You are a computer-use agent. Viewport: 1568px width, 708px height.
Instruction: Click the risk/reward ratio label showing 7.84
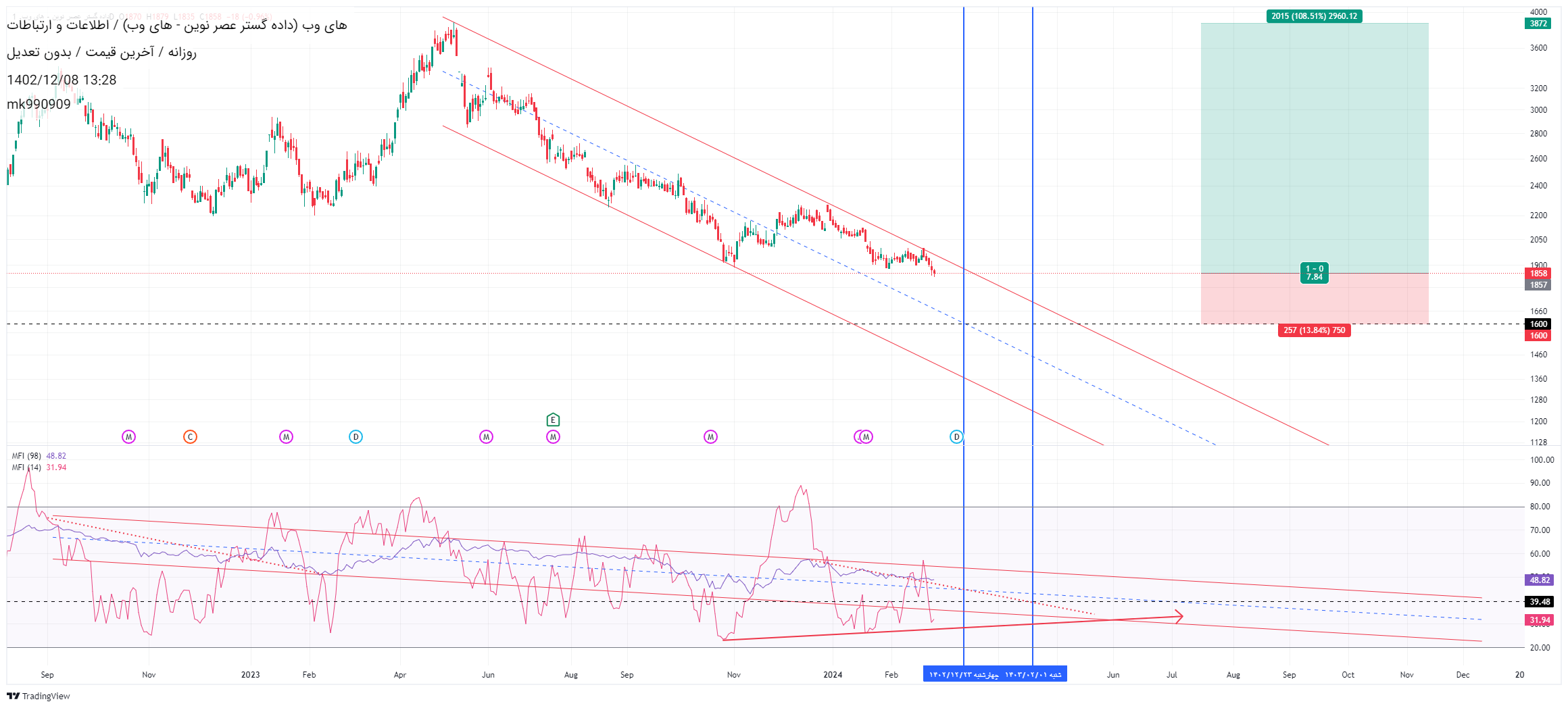1314,273
